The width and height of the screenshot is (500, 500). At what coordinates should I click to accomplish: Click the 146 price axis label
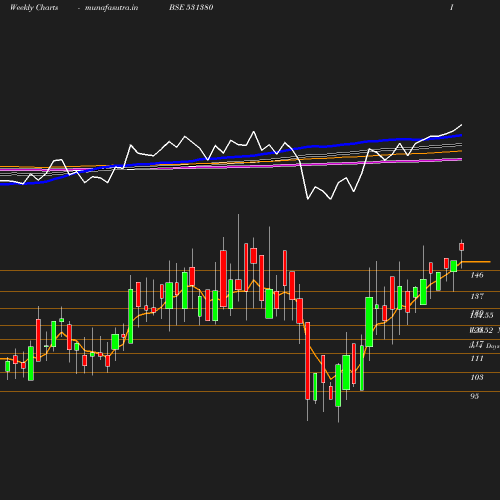[477, 275]
